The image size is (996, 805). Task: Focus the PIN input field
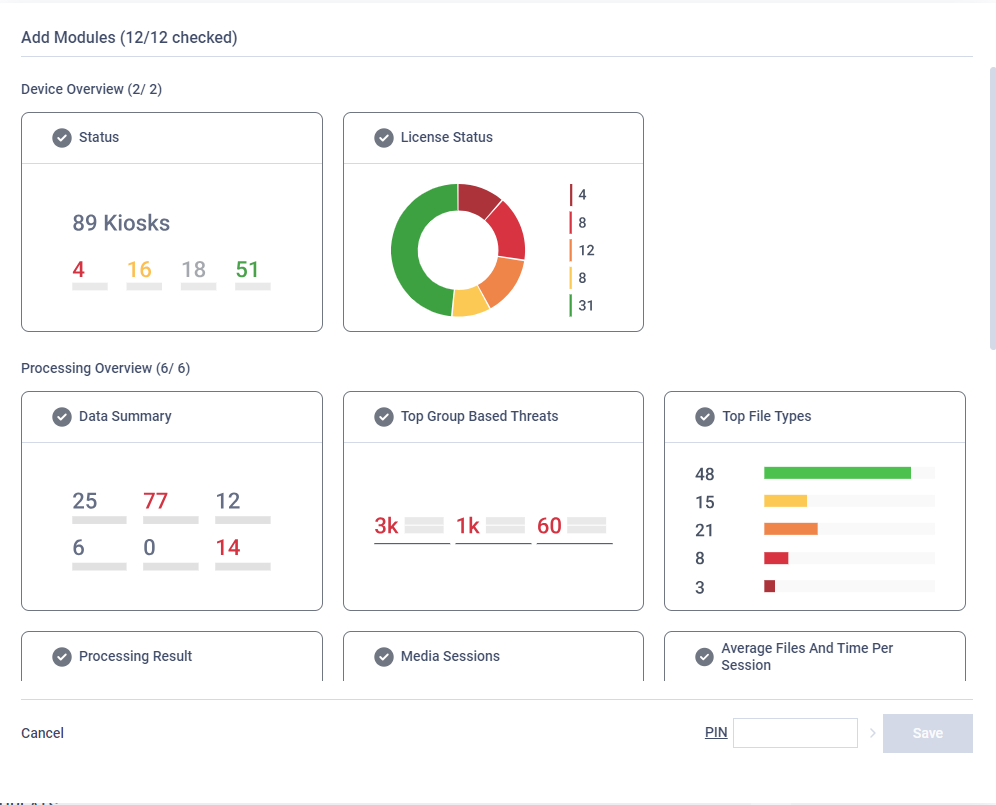coord(795,733)
